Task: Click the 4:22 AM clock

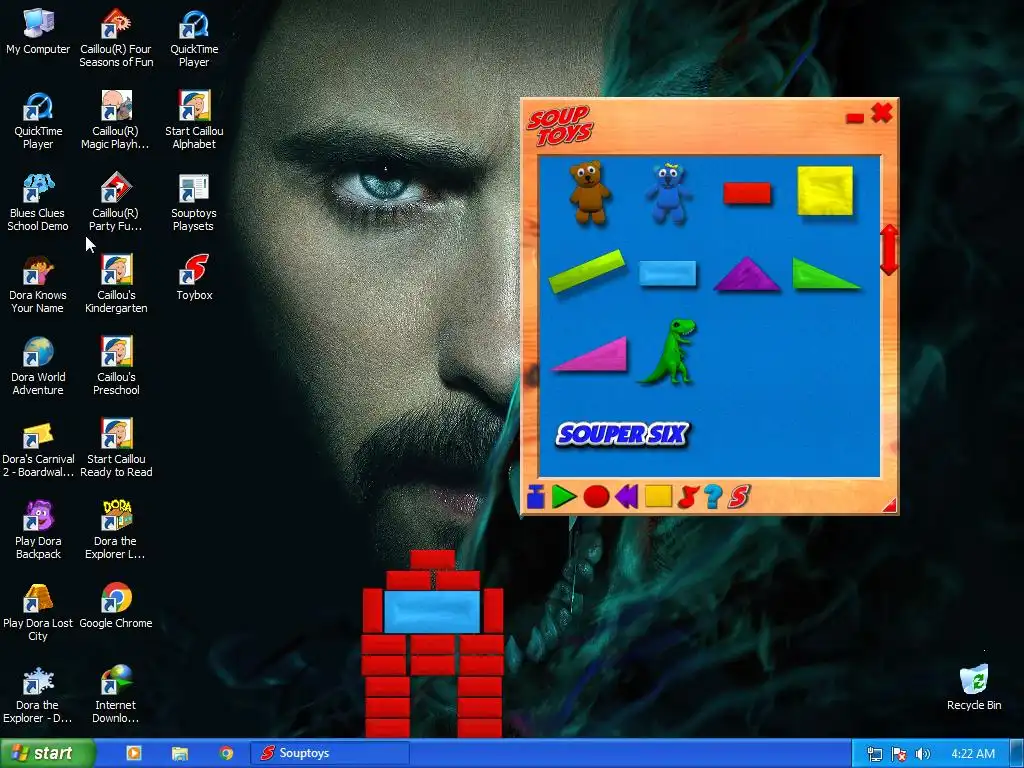Action: [973, 754]
